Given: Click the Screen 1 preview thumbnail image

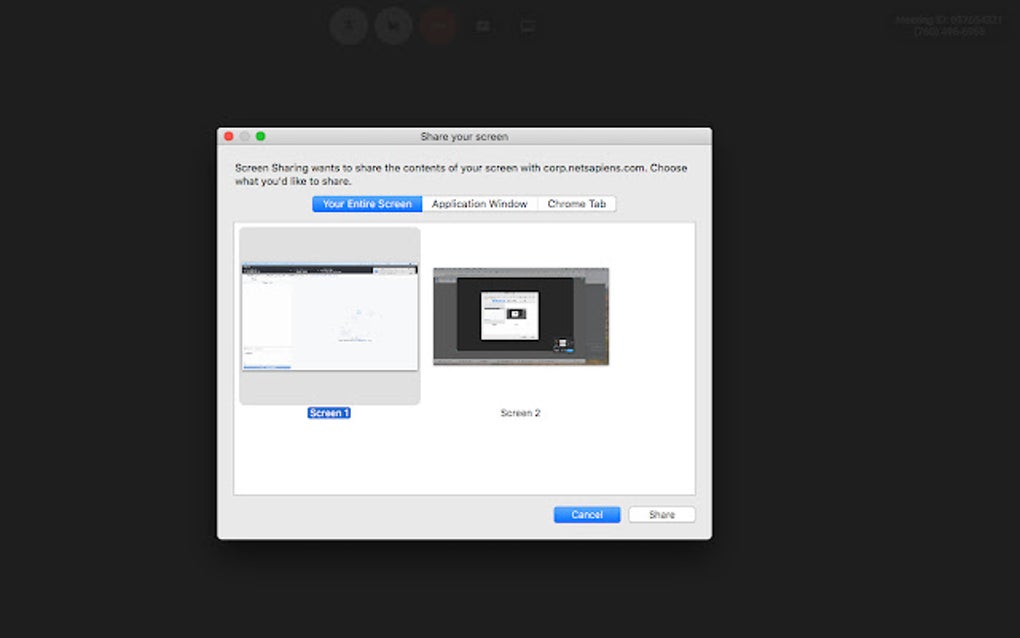Looking at the screenshot, I should click(x=330, y=315).
